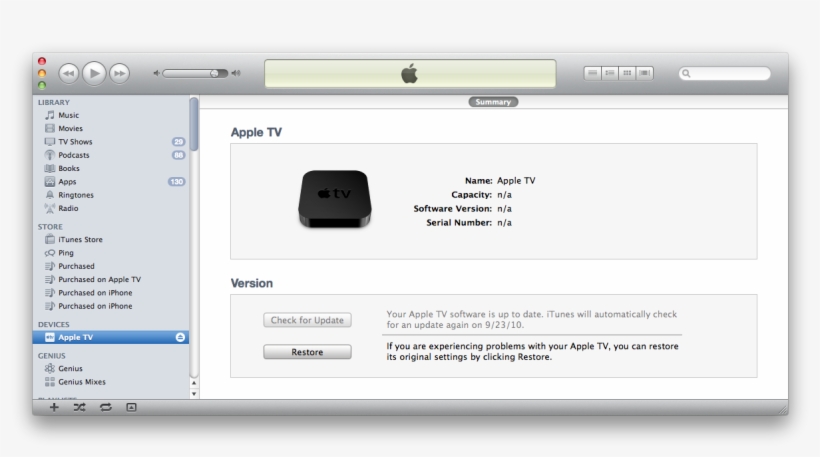Image resolution: width=820 pixels, height=457 pixels.
Task: Switch to album list view button
Action: point(610,73)
